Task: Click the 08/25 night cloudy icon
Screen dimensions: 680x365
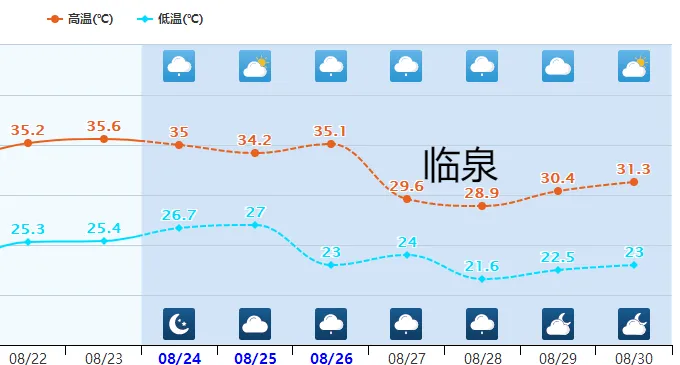Action: point(255,324)
